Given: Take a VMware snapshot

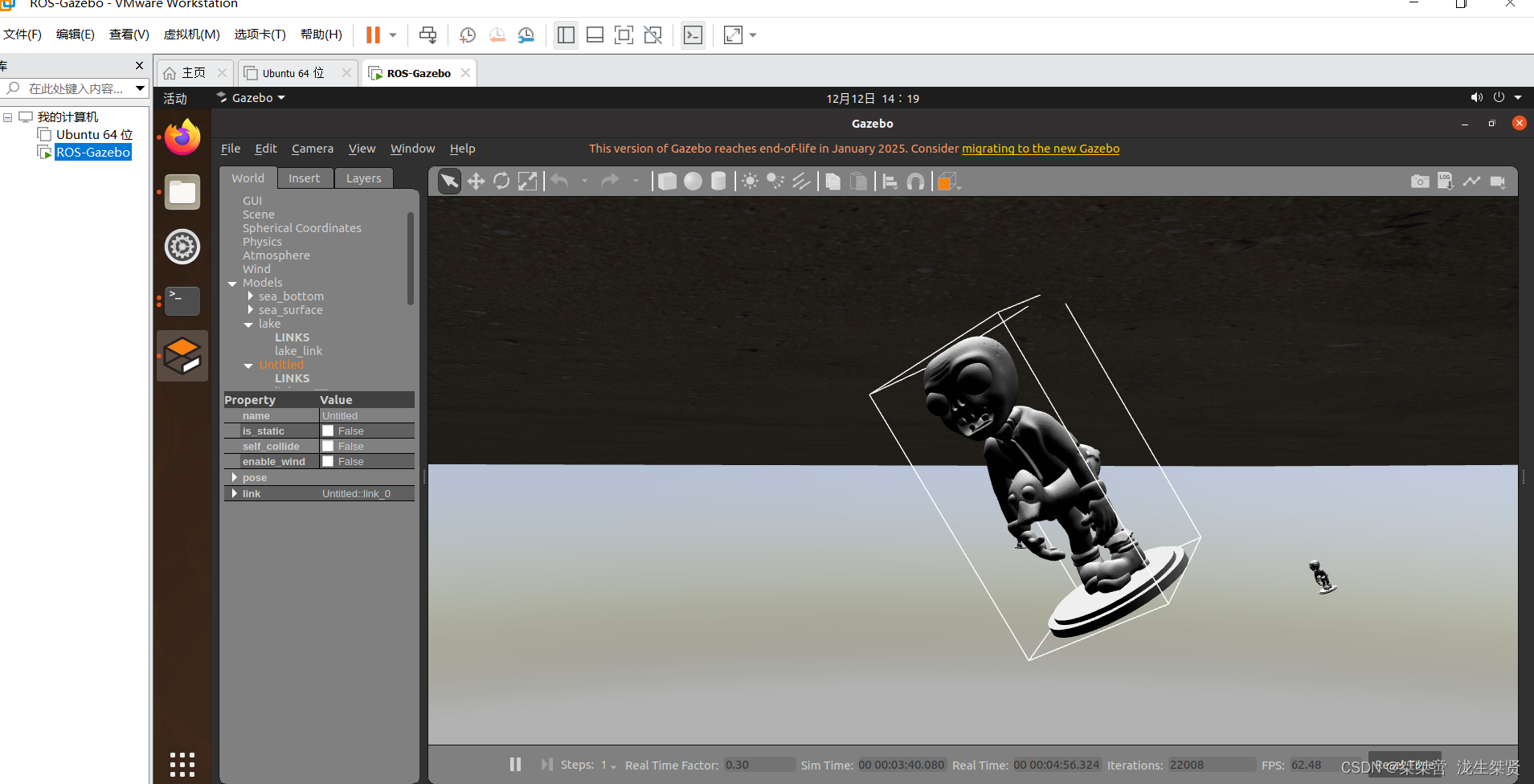Looking at the screenshot, I should [x=468, y=35].
